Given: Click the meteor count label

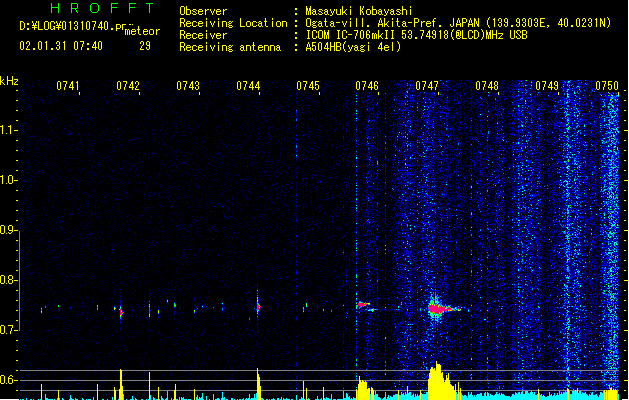Looking at the screenshot, I should coord(142,31).
